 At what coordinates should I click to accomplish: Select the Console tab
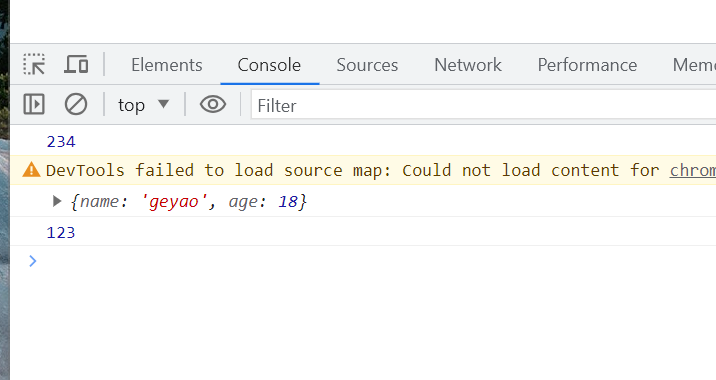[269, 65]
